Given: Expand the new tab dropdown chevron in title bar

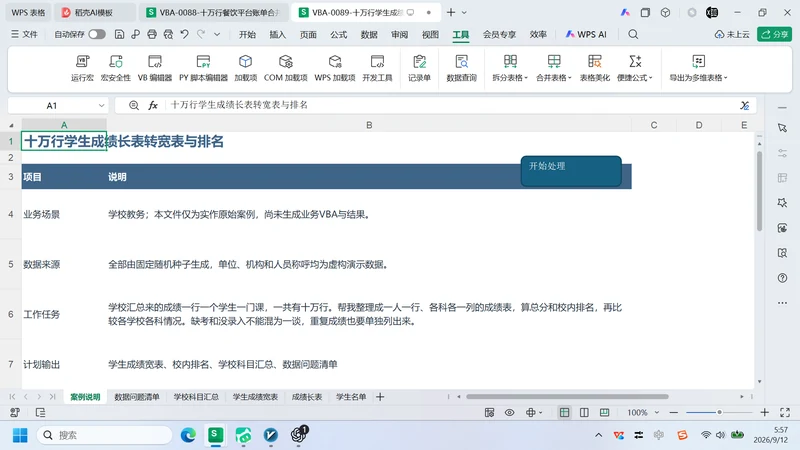Looking at the screenshot, I should 464,12.
